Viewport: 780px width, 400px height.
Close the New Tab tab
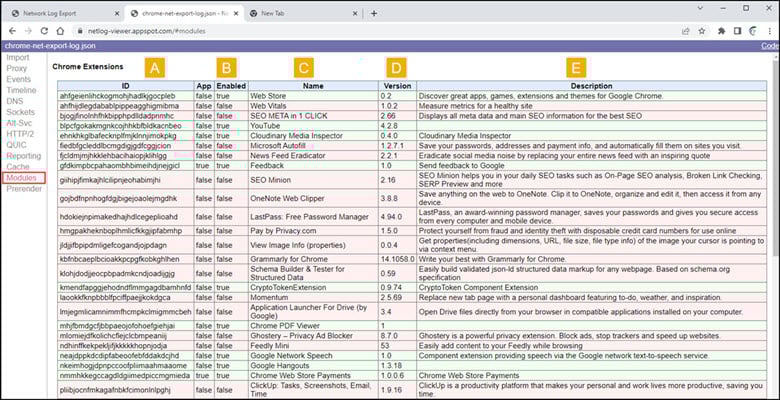355,13
